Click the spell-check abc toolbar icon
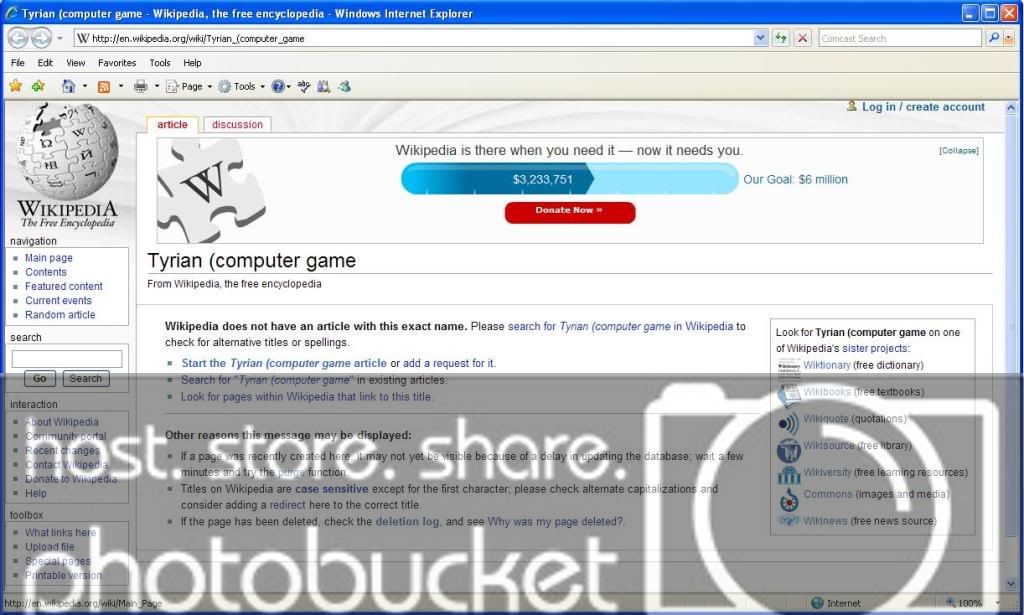 [304, 86]
